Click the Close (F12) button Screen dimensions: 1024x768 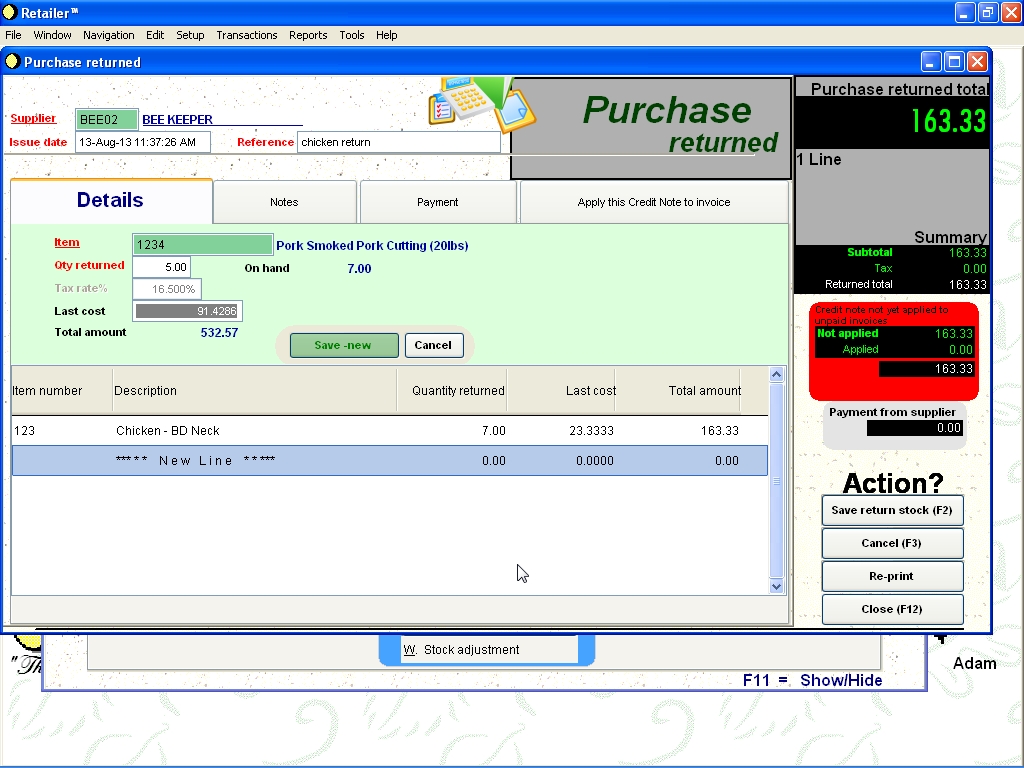coord(892,609)
